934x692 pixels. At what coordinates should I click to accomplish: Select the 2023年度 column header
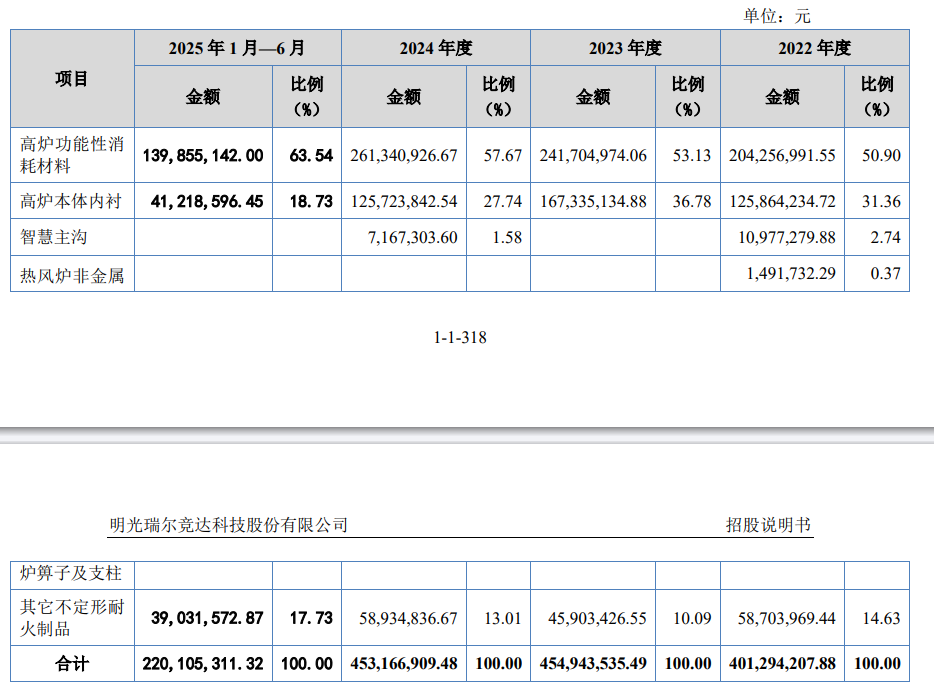tap(624, 48)
